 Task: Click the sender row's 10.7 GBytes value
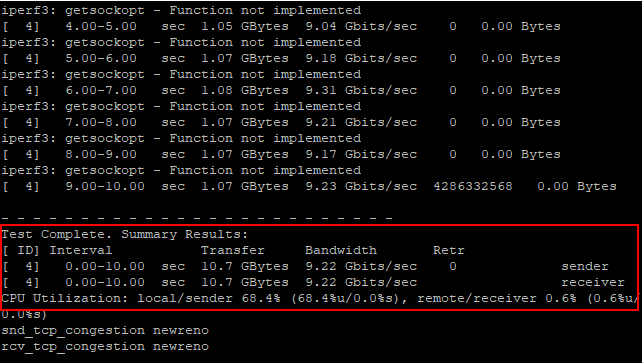pyautogui.click(x=244, y=266)
